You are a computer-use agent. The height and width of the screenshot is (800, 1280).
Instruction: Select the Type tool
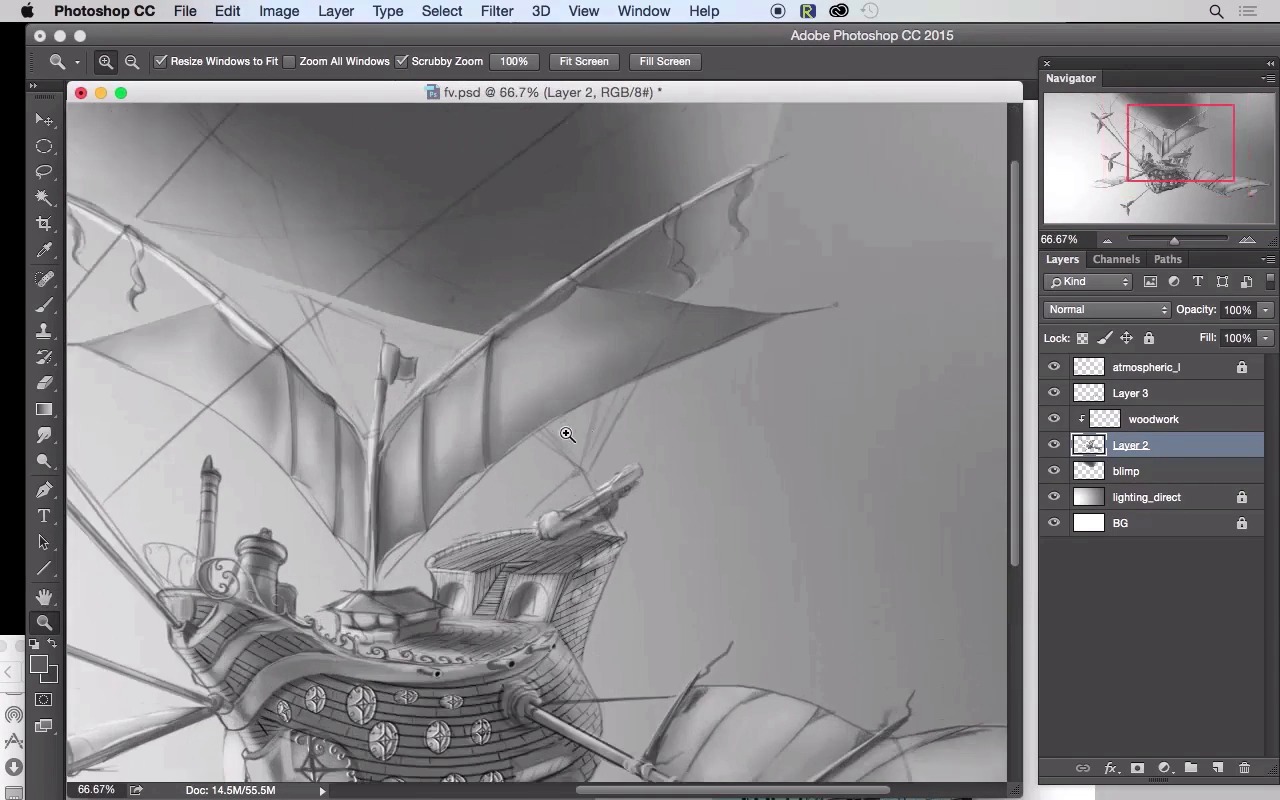tap(44, 516)
